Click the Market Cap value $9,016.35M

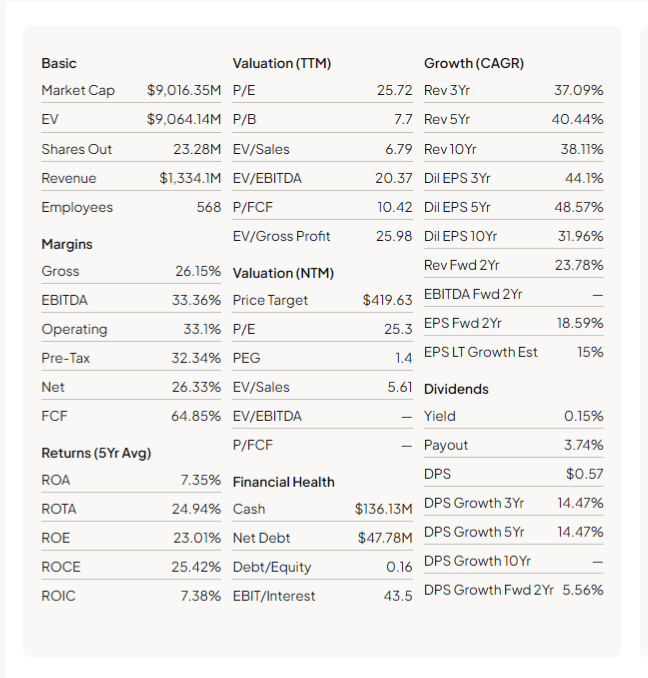click(184, 90)
